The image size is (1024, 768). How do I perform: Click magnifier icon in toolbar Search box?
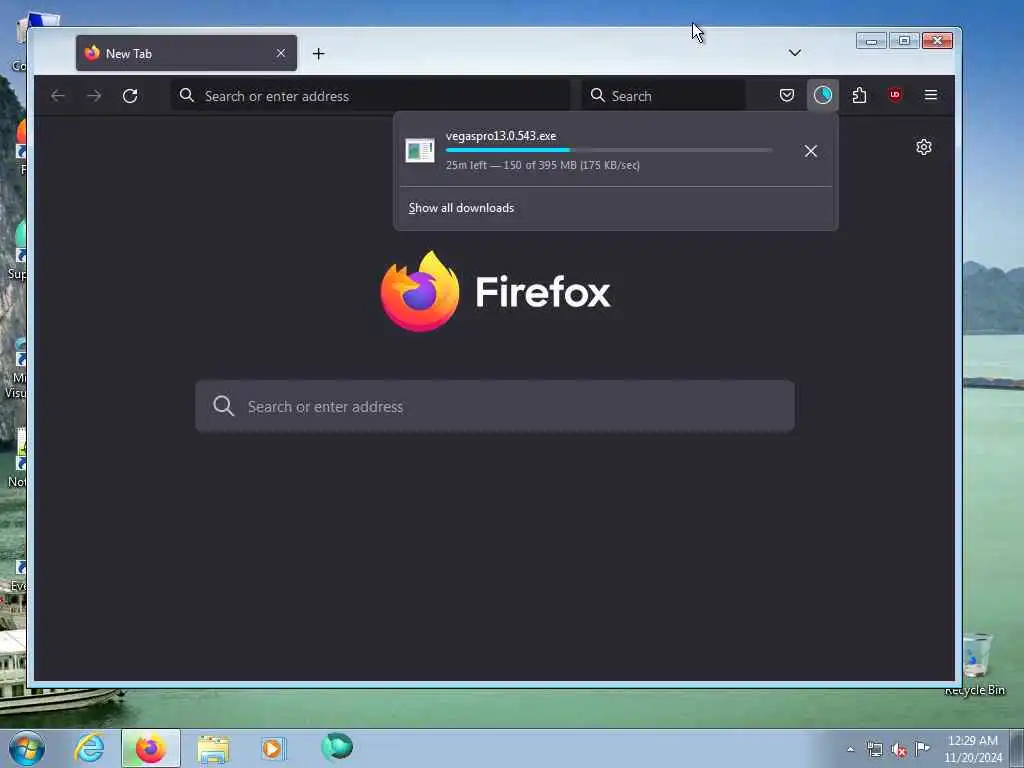[598, 95]
